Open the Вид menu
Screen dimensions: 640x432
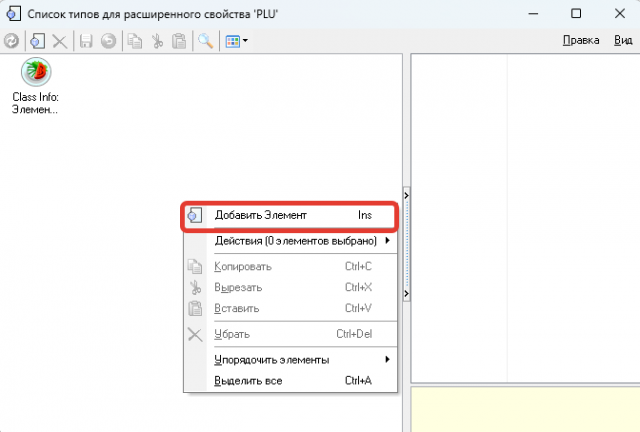[623, 40]
